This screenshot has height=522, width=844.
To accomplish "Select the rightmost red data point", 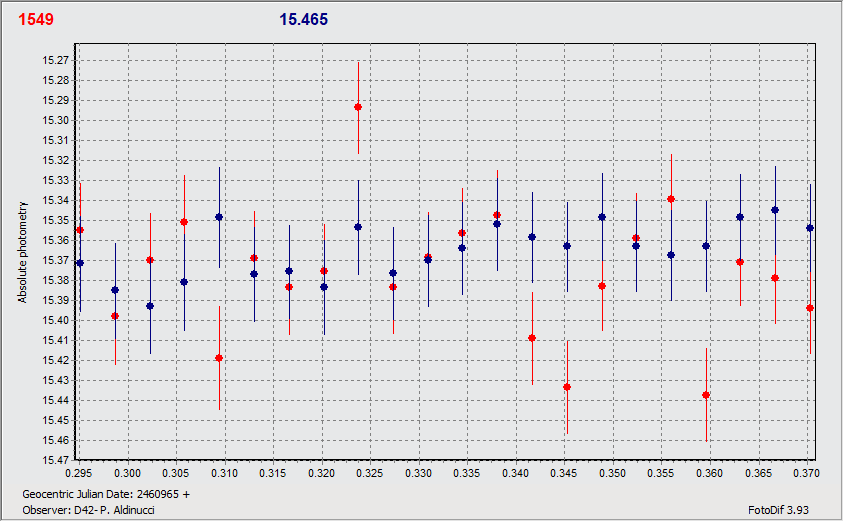I will pyautogui.click(x=810, y=308).
